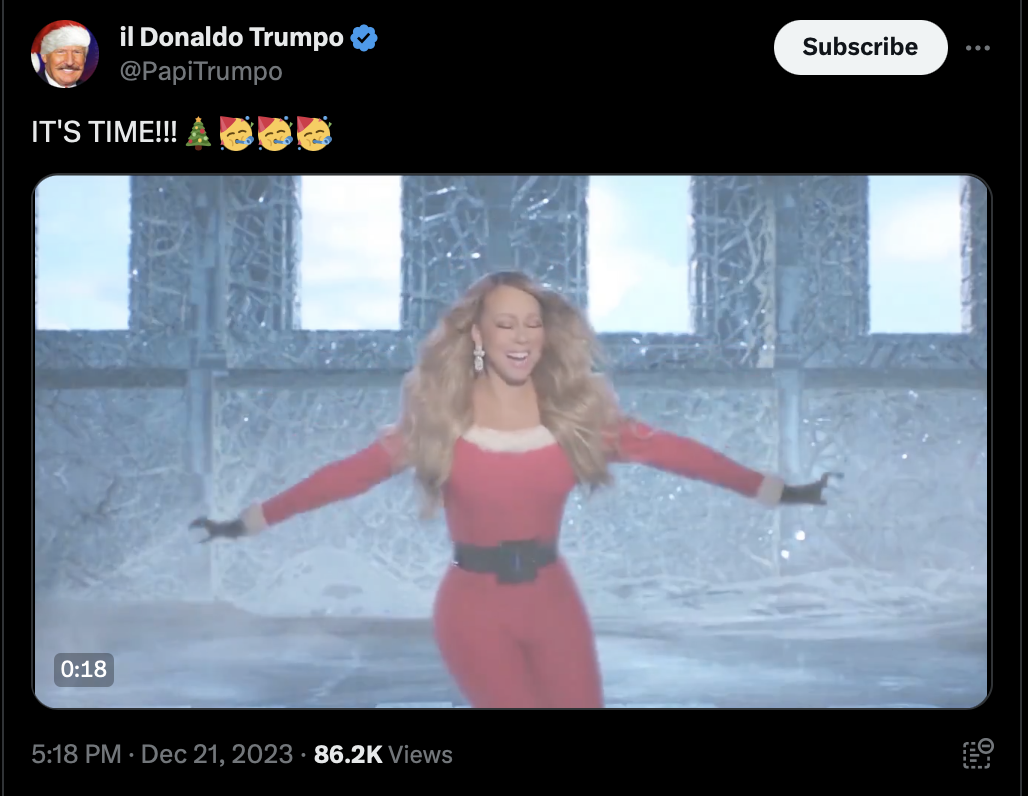Image resolution: width=1028 pixels, height=796 pixels.
Task: Open the Santa-hat profile avatar
Action: [x=65, y=54]
